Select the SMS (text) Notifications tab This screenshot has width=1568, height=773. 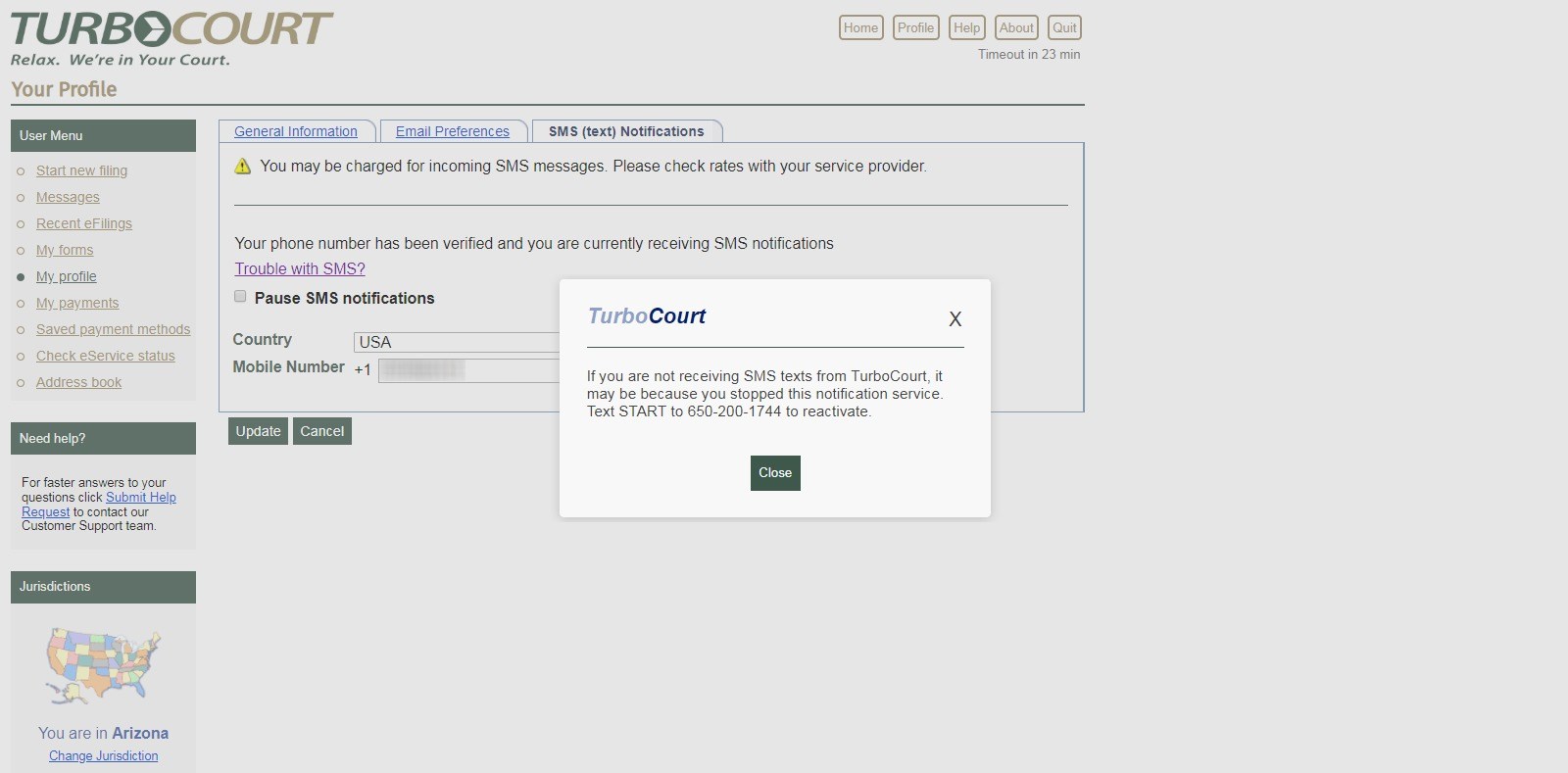(626, 131)
